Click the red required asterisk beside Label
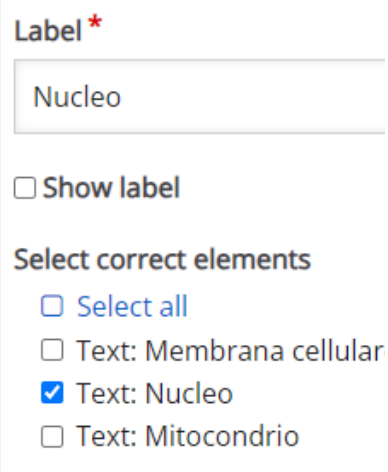Viewport: 388px width, 472px height. point(95,22)
